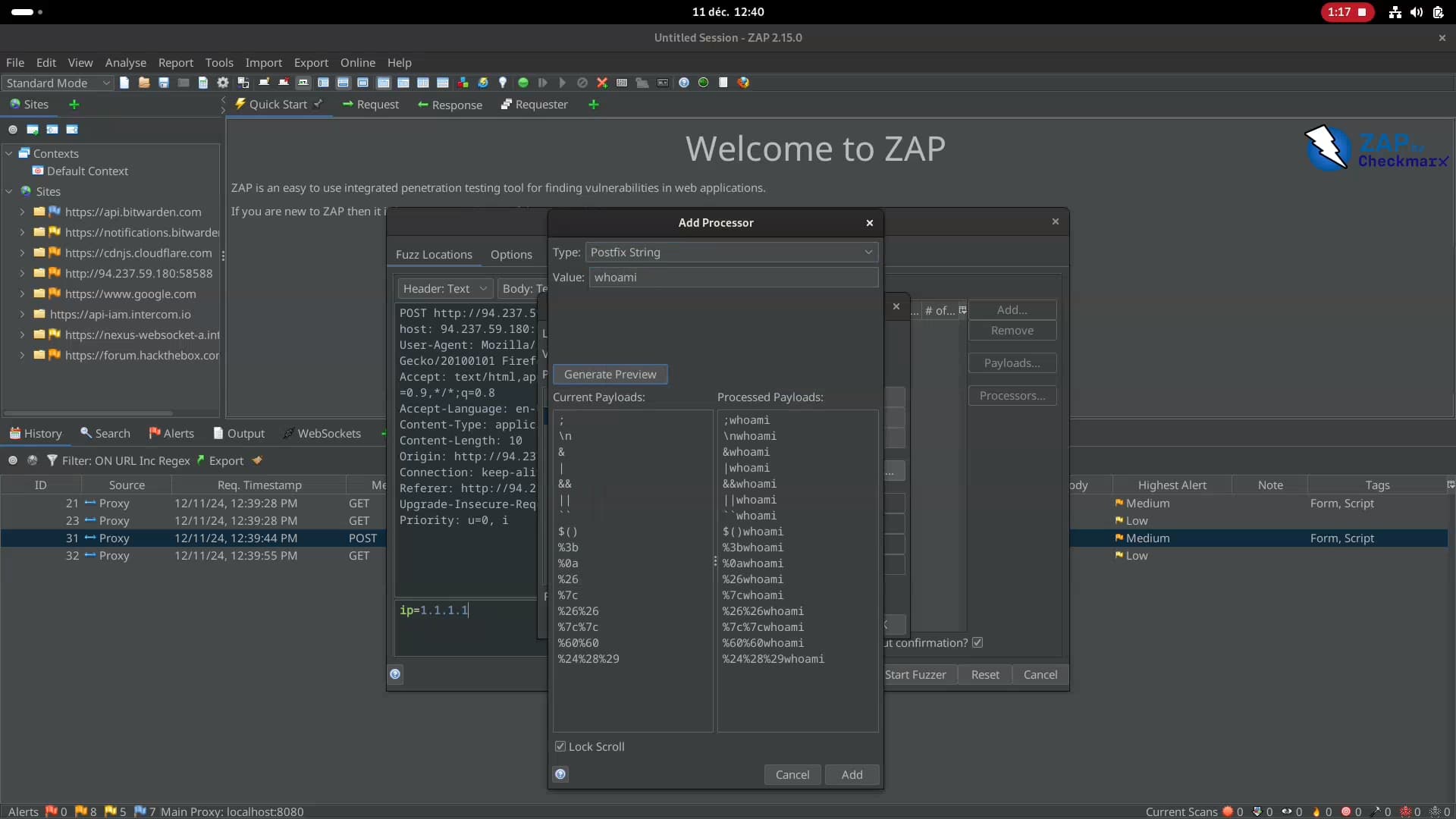Click the funnel Filter icon in History

pyautogui.click(x=52, y=460)
